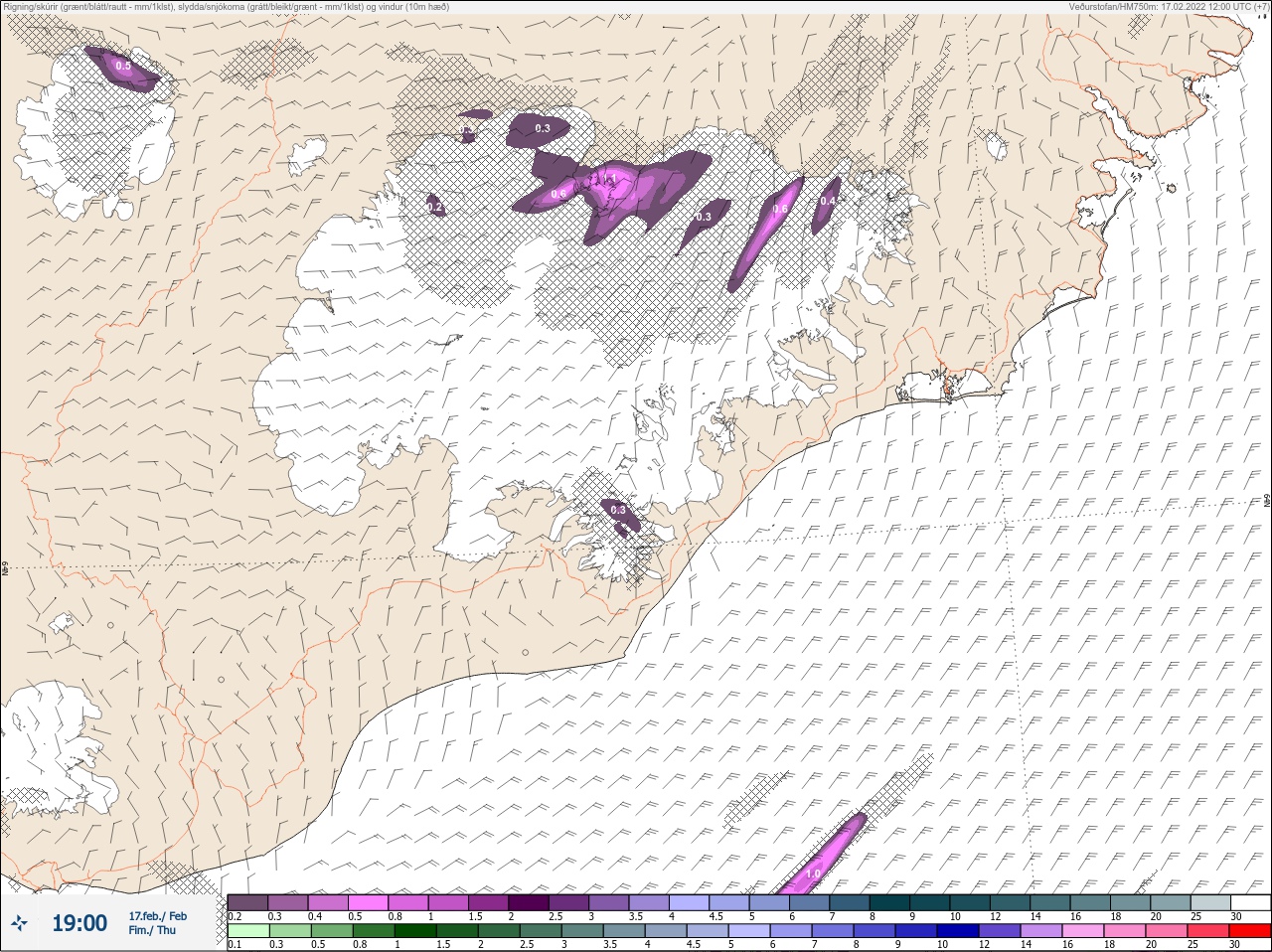Screen dimensions: 1272x952
Task: Select the dark green 1 swatch, bottom legend row
Action: 414,931
